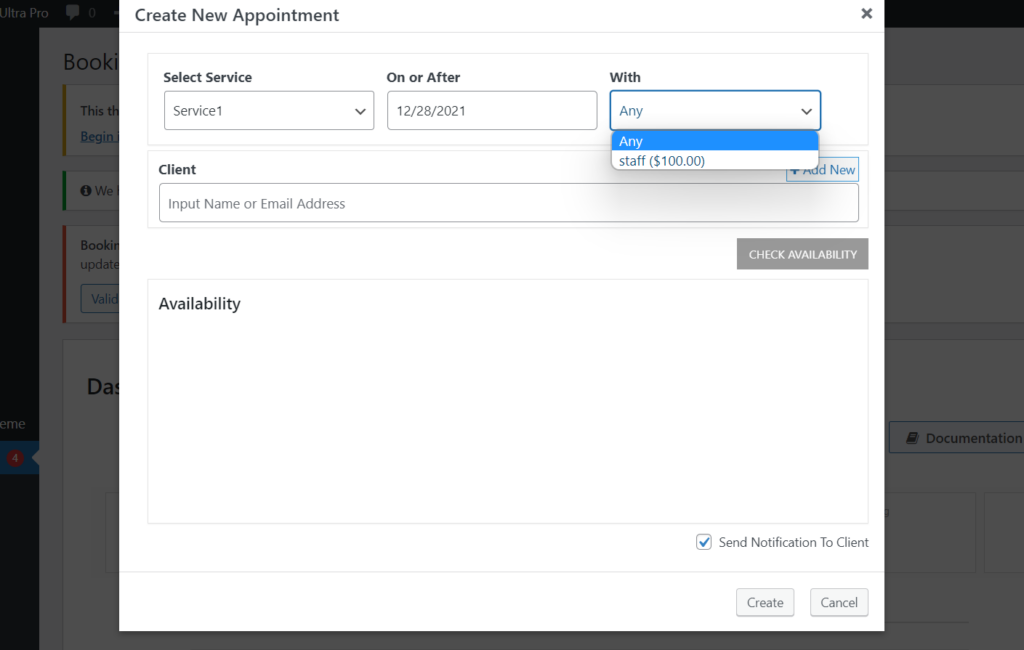The image size is (1024, 650).
Task: Click the Valid button in the background page
Action: point(101,299)
